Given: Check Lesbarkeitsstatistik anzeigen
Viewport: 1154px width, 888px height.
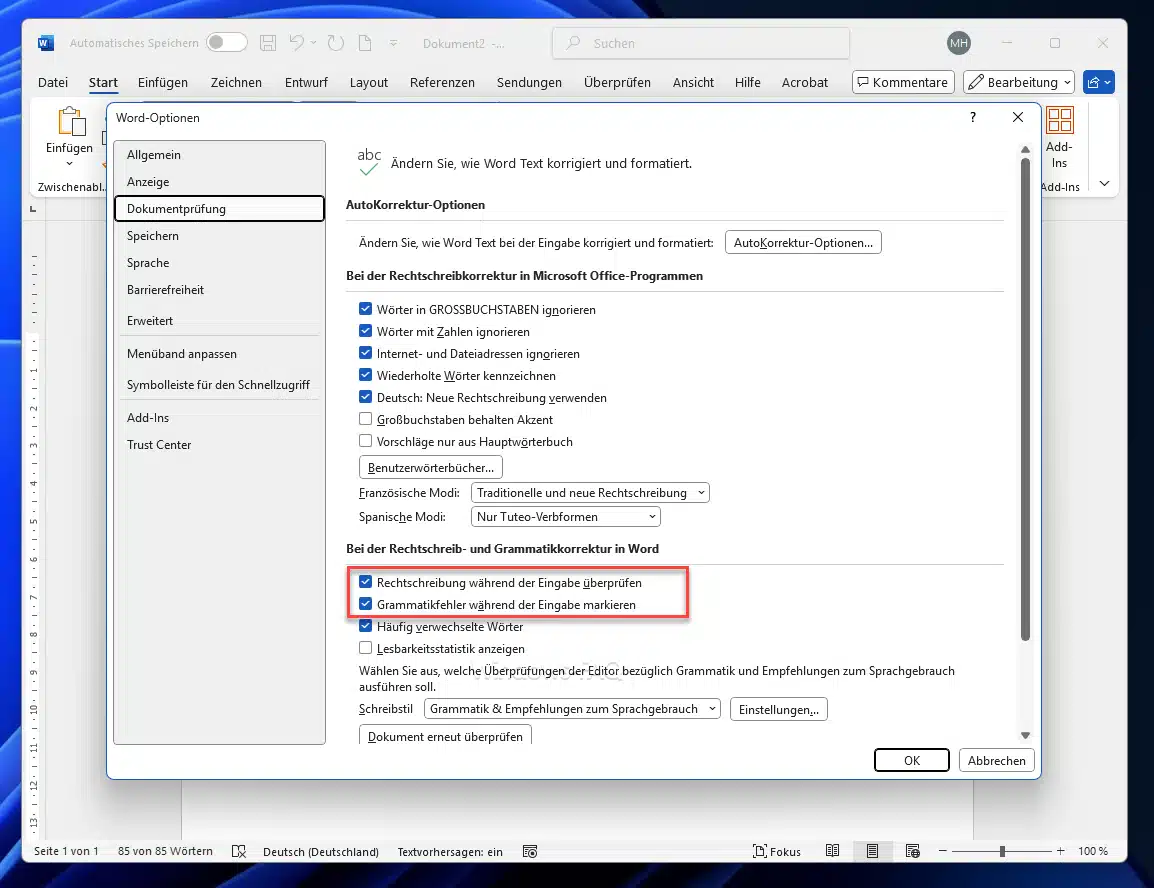Looking at the screenshot, I should point(365,648).
